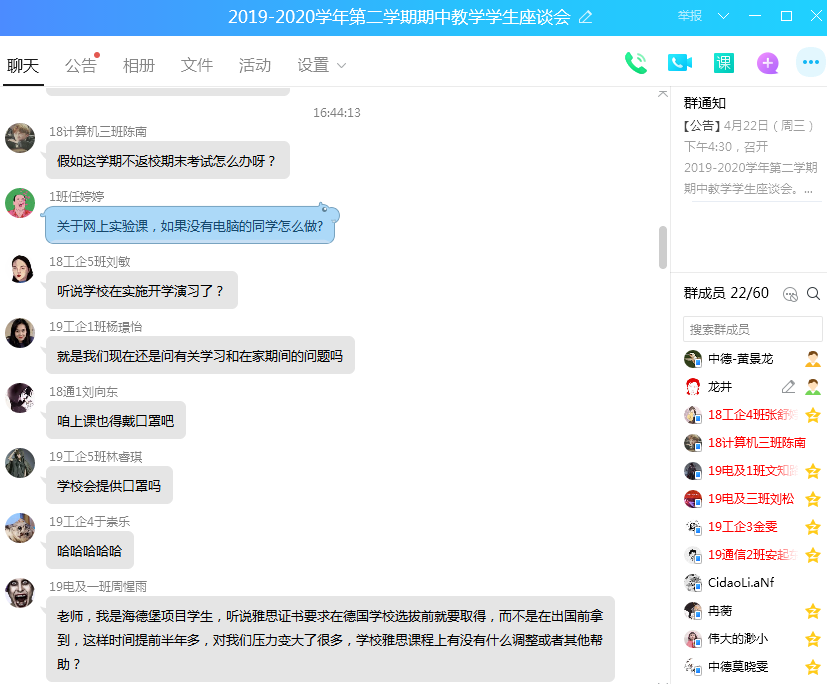Click the edit pencil next to 龙井
Screen dimensions: 827x684
788,387
